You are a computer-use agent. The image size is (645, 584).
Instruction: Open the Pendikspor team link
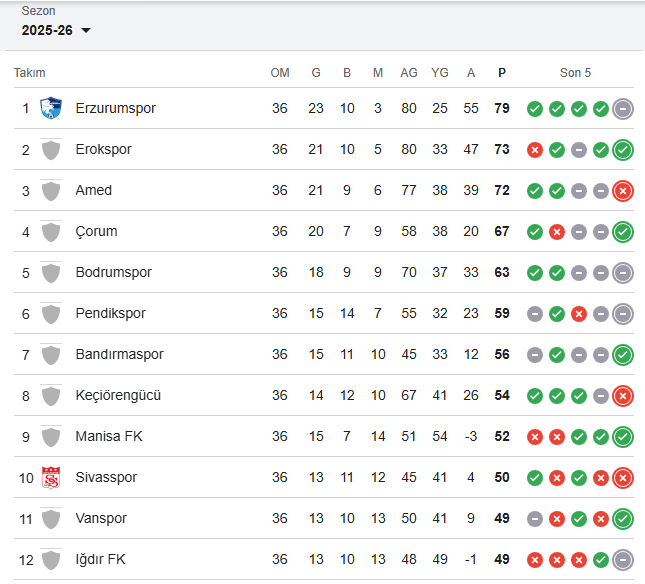coord(110,313)
